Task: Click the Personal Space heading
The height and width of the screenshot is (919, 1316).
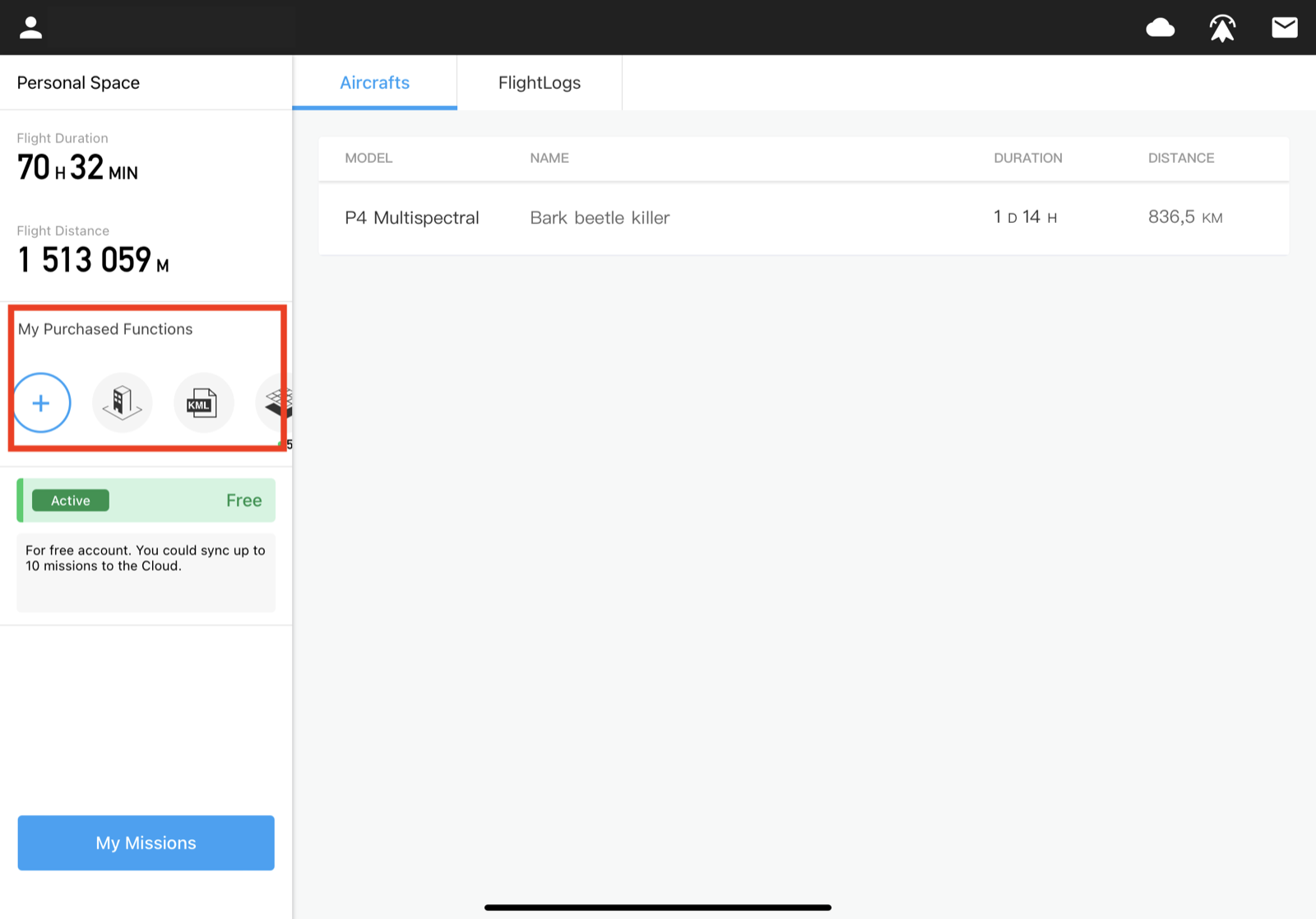Action: coord(78,83)
